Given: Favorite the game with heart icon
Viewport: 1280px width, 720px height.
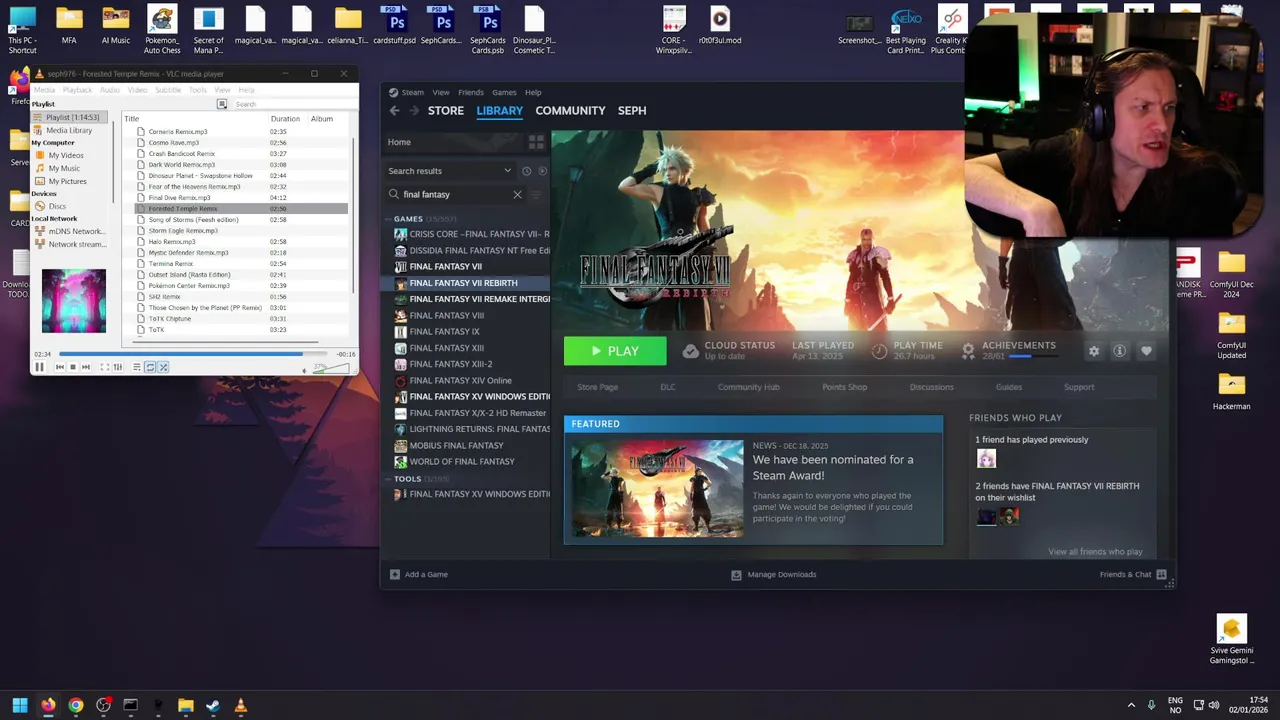Looking at the screenshot, I should point(1146,351).
